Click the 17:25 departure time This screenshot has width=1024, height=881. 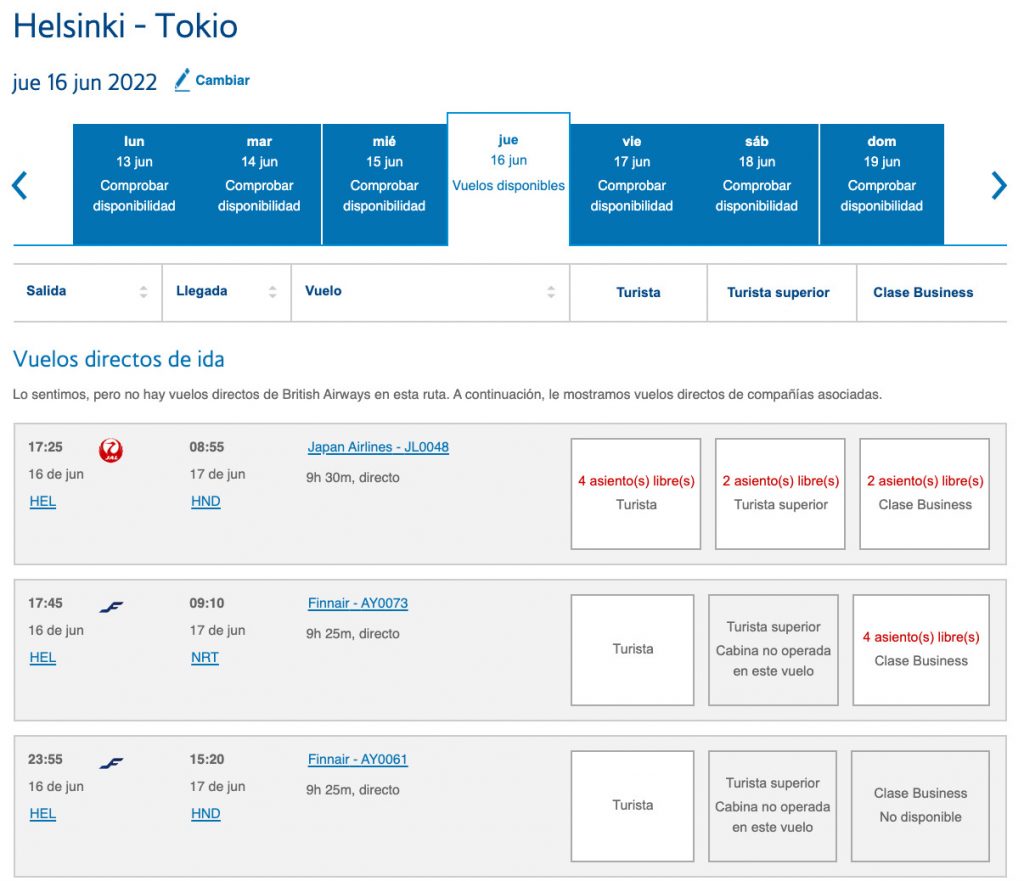[45, 447]
